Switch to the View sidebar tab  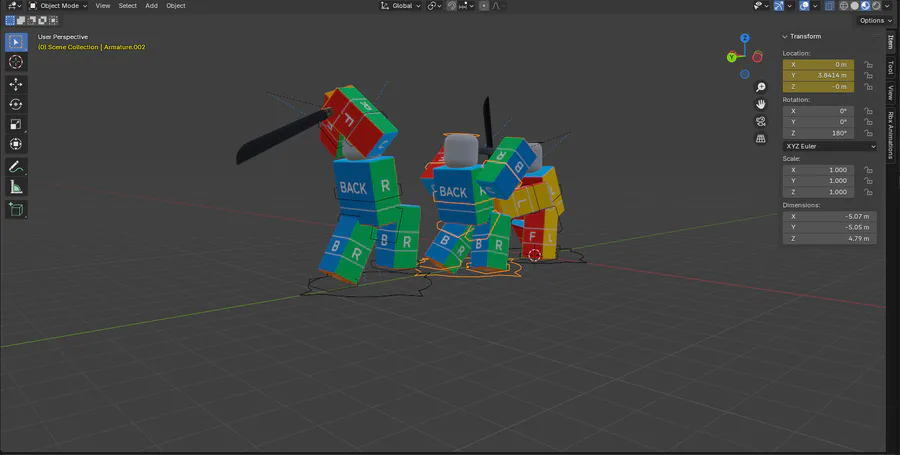pos(890,92)
